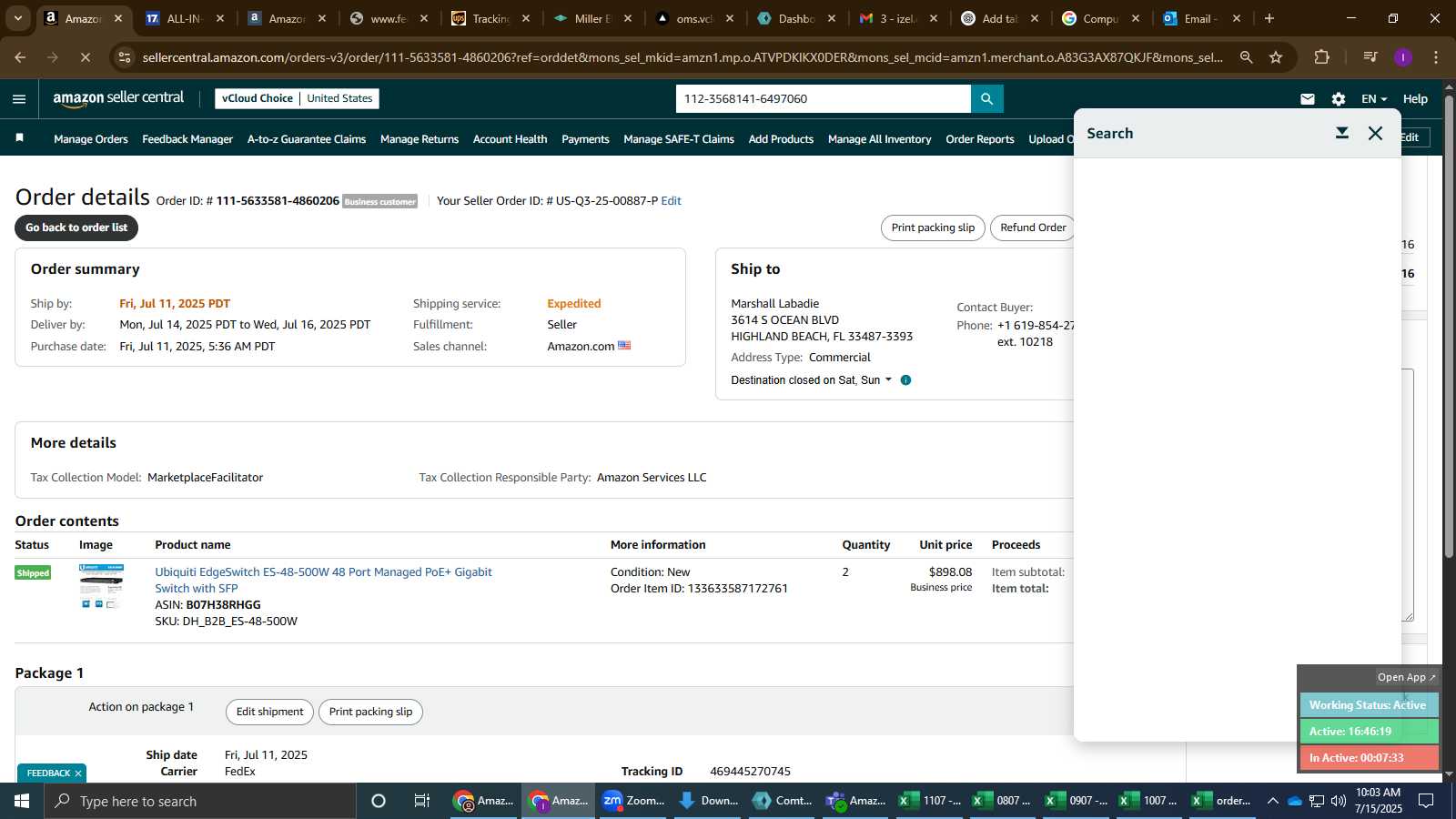Screen dimensions: 1456x819
Task: Open a new browser tab
Action: pos(1269,18)
